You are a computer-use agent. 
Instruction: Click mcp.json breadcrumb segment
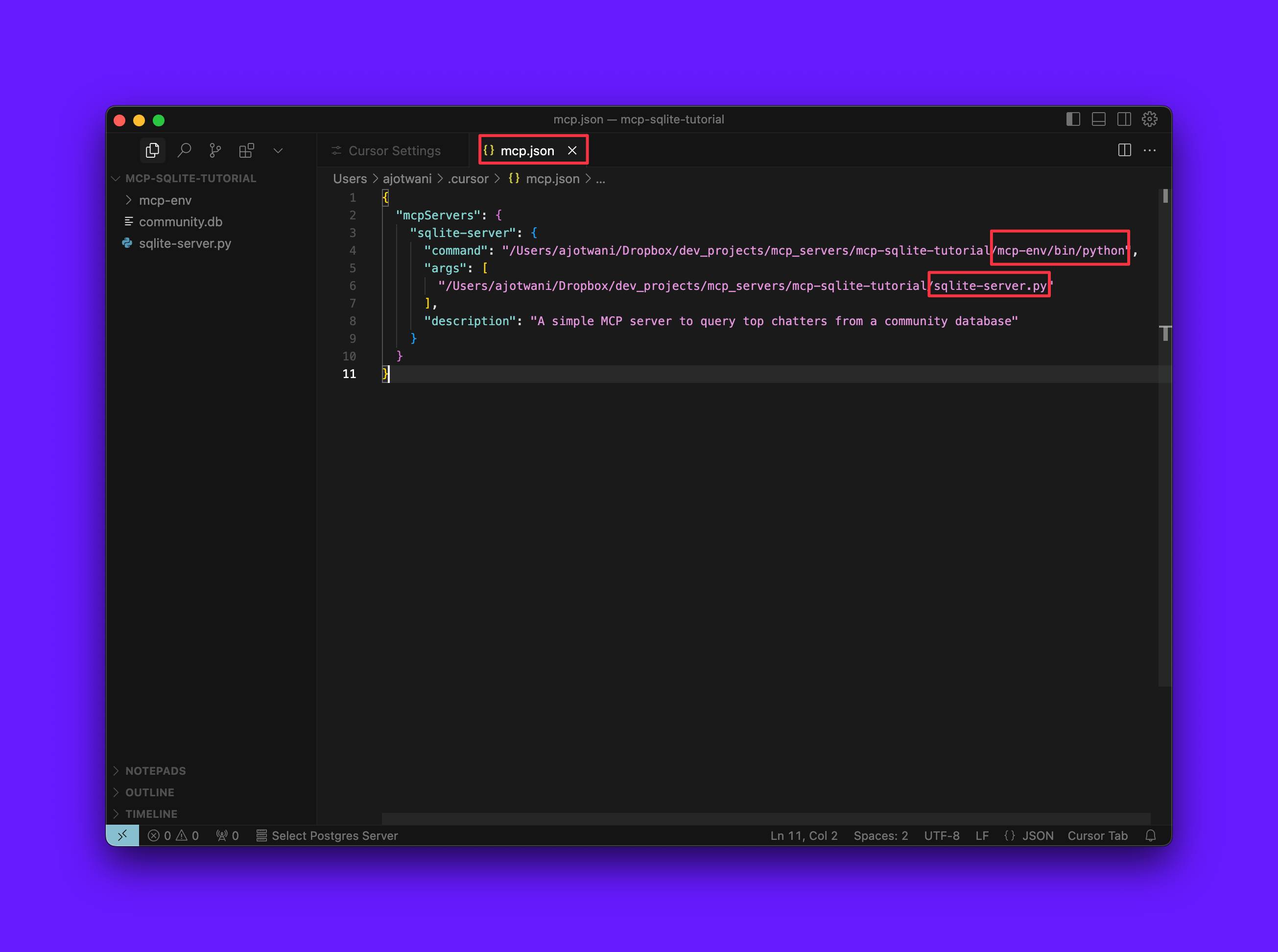[x=544, y=179]
